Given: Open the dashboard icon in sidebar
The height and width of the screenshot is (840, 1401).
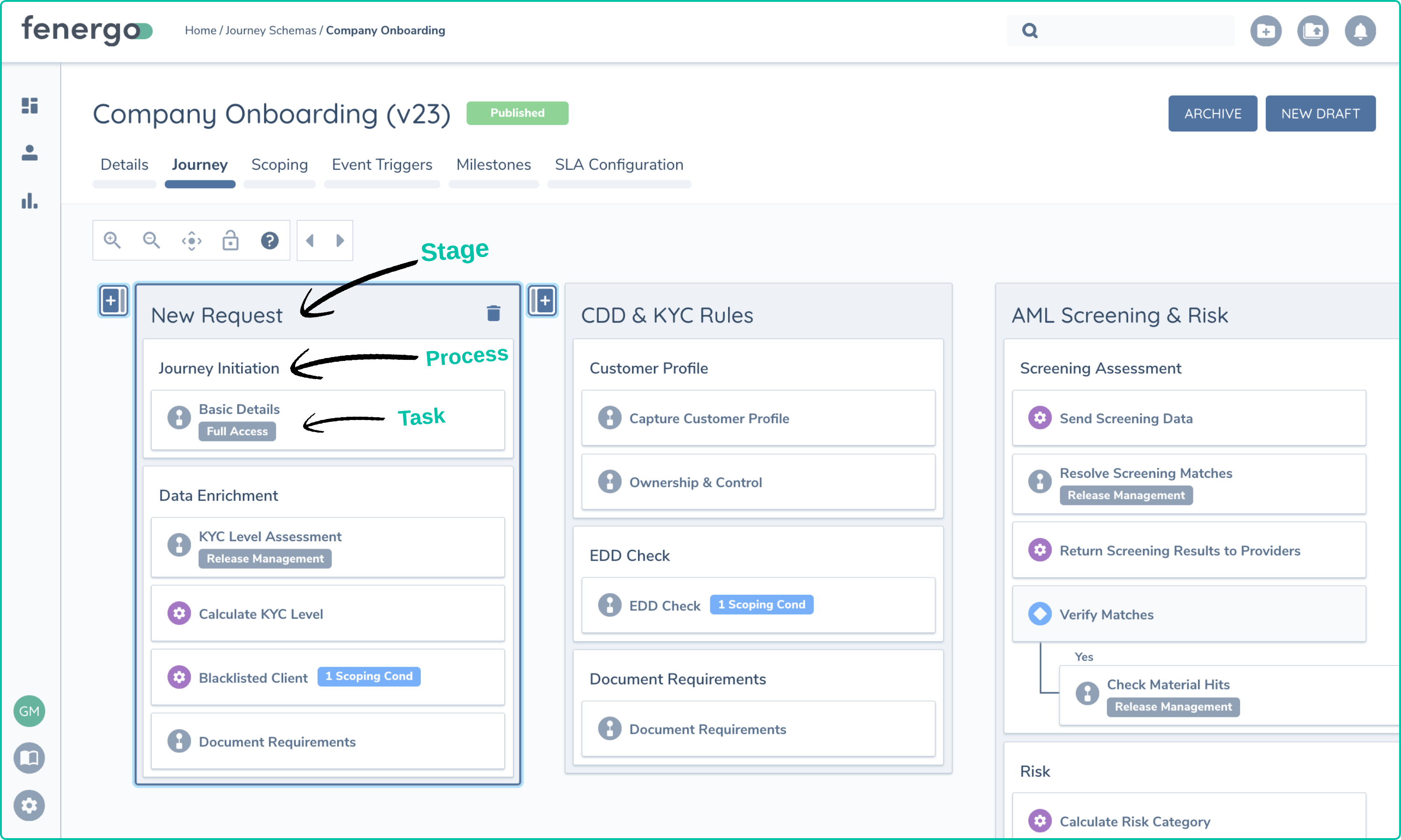Looking at the screenshot, I should 29,105.
